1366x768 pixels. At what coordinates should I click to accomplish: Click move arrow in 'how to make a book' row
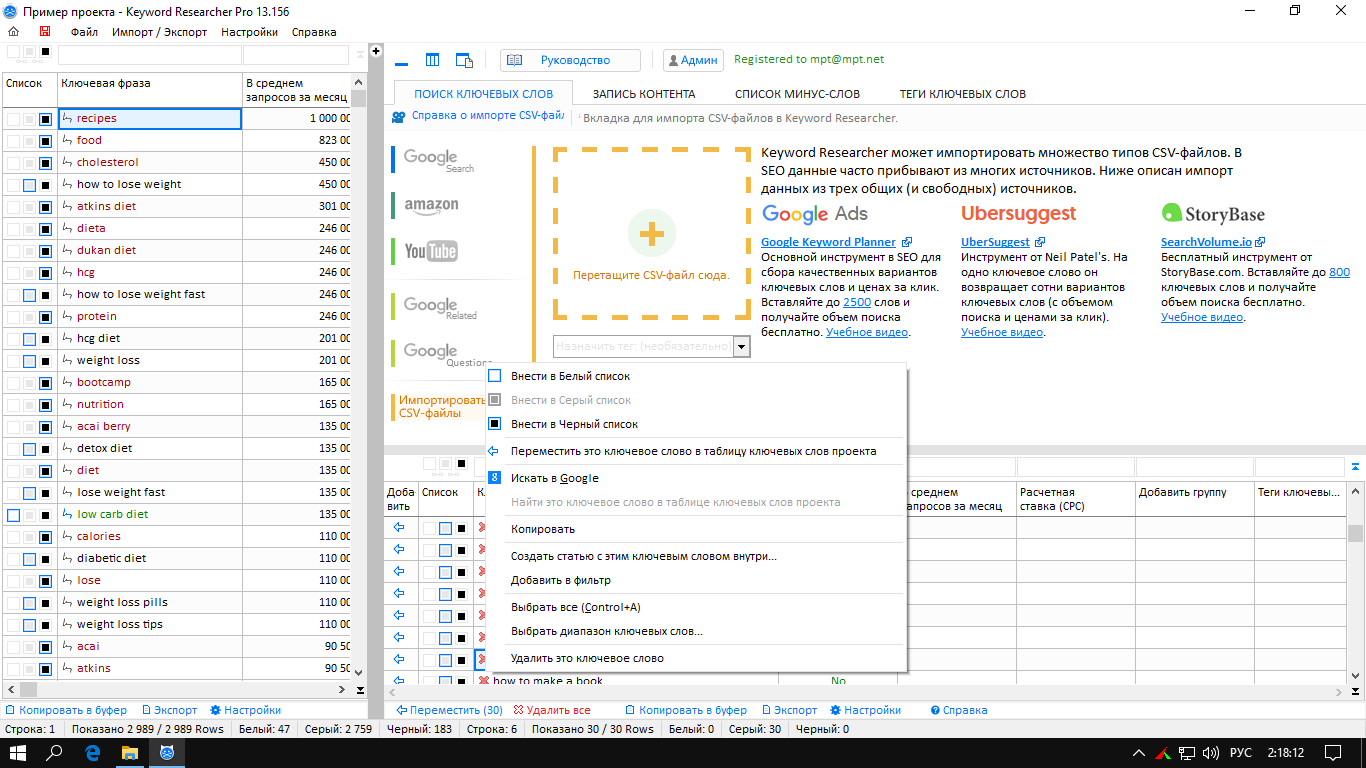point(398,681)
